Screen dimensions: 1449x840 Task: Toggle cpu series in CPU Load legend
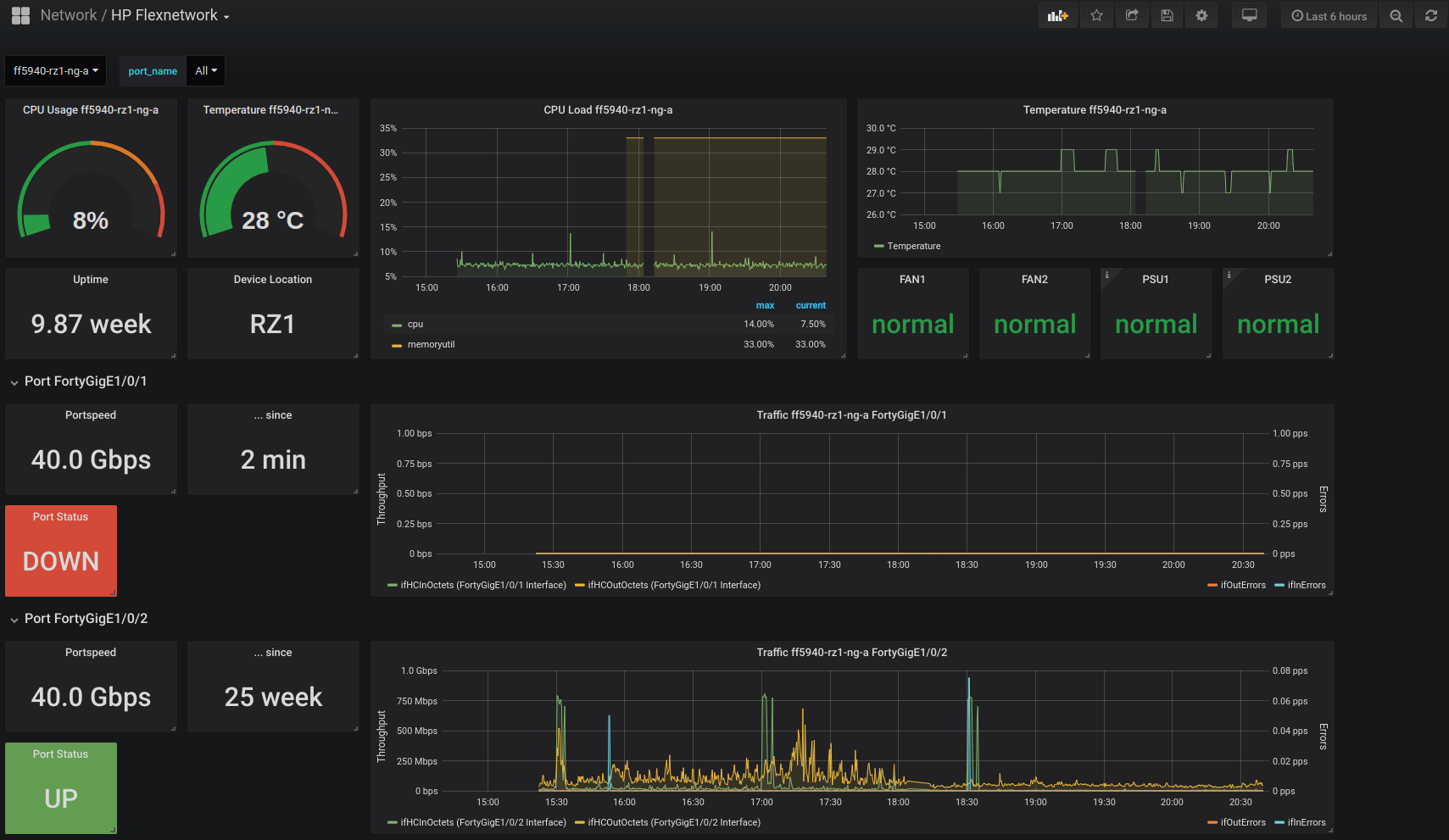tap(415, 324)
